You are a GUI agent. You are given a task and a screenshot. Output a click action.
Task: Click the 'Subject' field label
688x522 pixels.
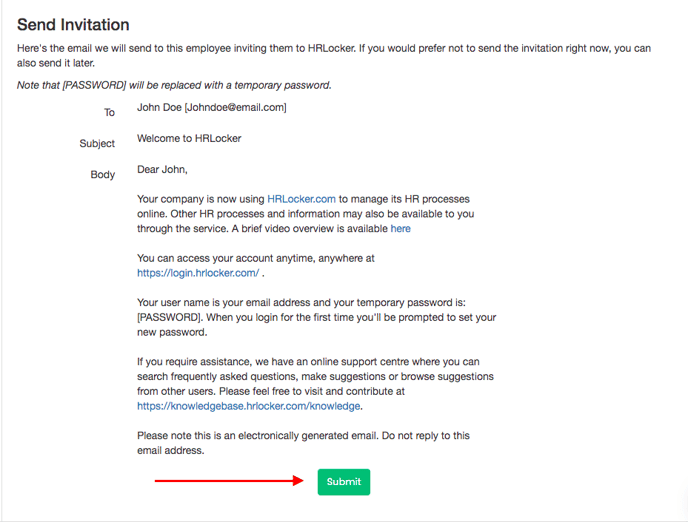pyautogui.click(x=97, y=144)
